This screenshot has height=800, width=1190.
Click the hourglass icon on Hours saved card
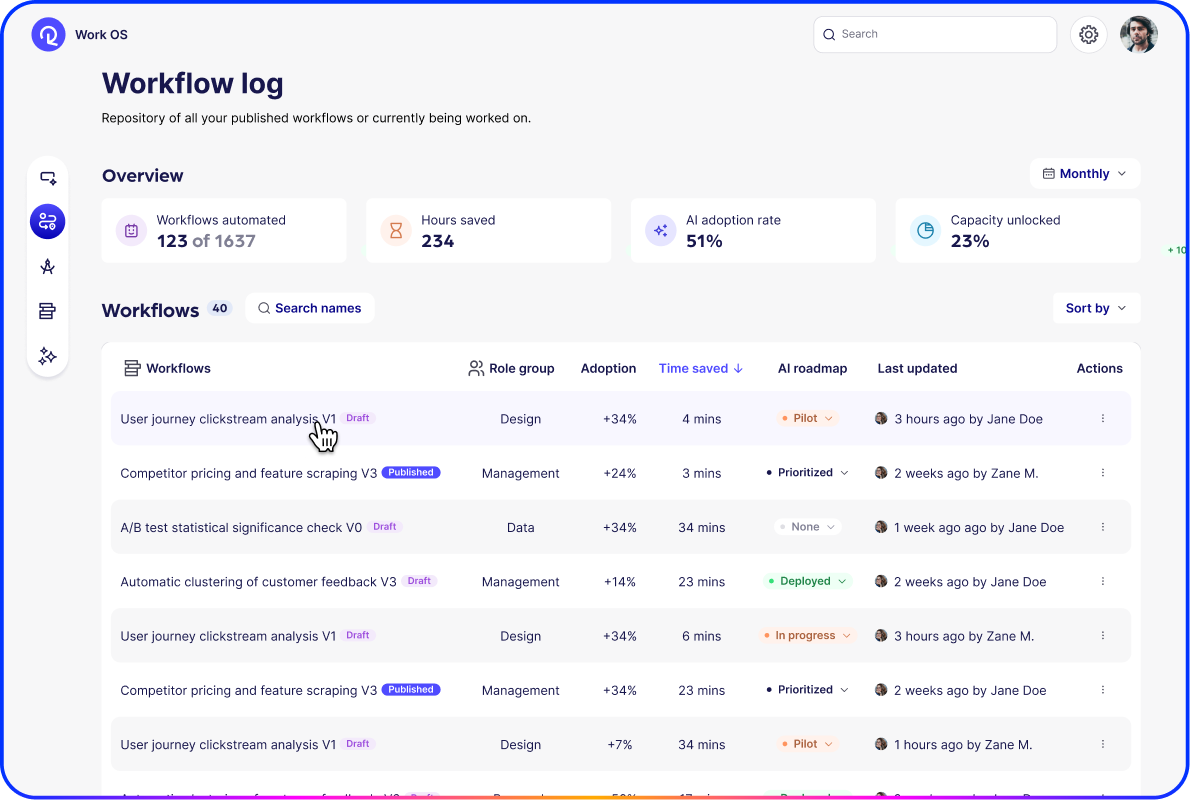[x=396, y=230]
